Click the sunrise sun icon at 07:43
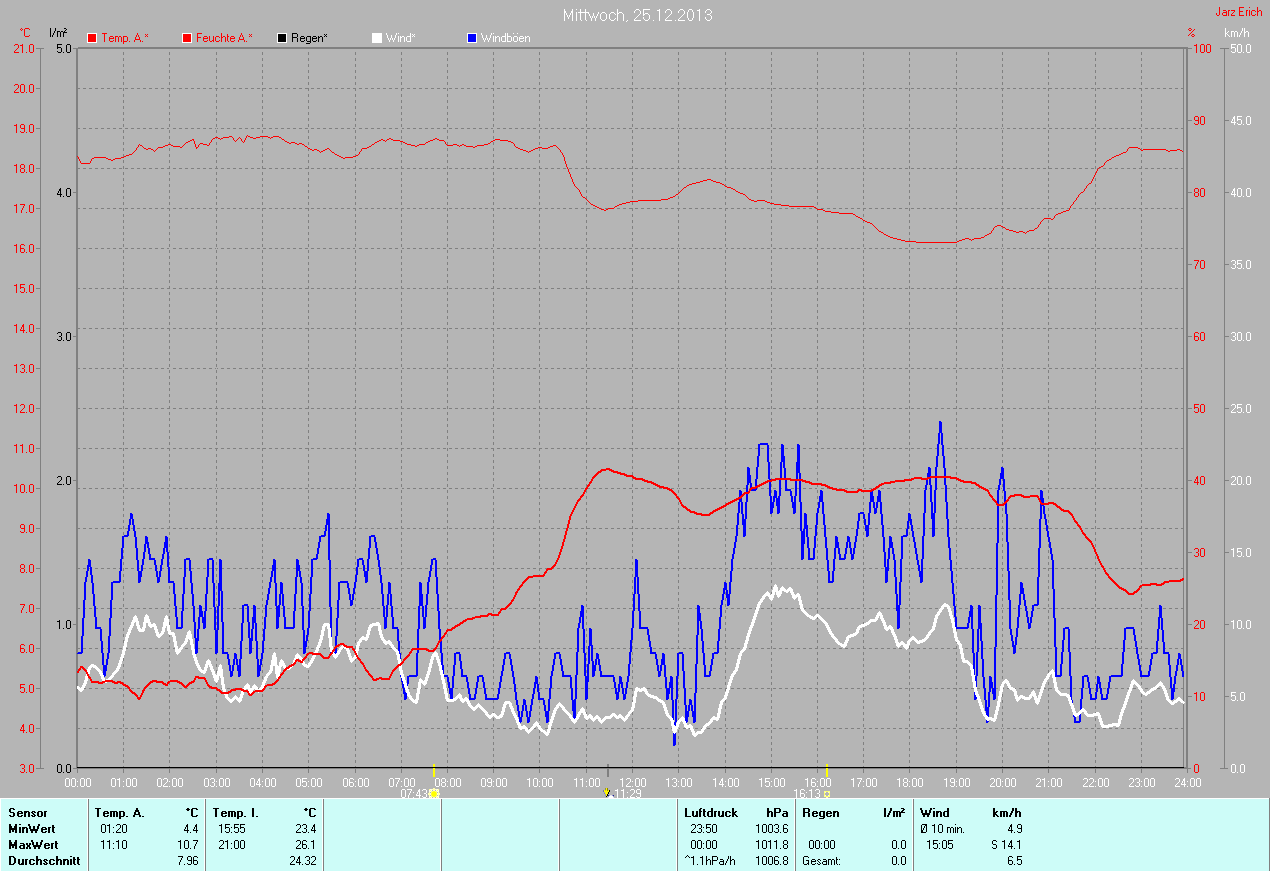This screenshot has height=871, width=1270. [x=434, y=793]
